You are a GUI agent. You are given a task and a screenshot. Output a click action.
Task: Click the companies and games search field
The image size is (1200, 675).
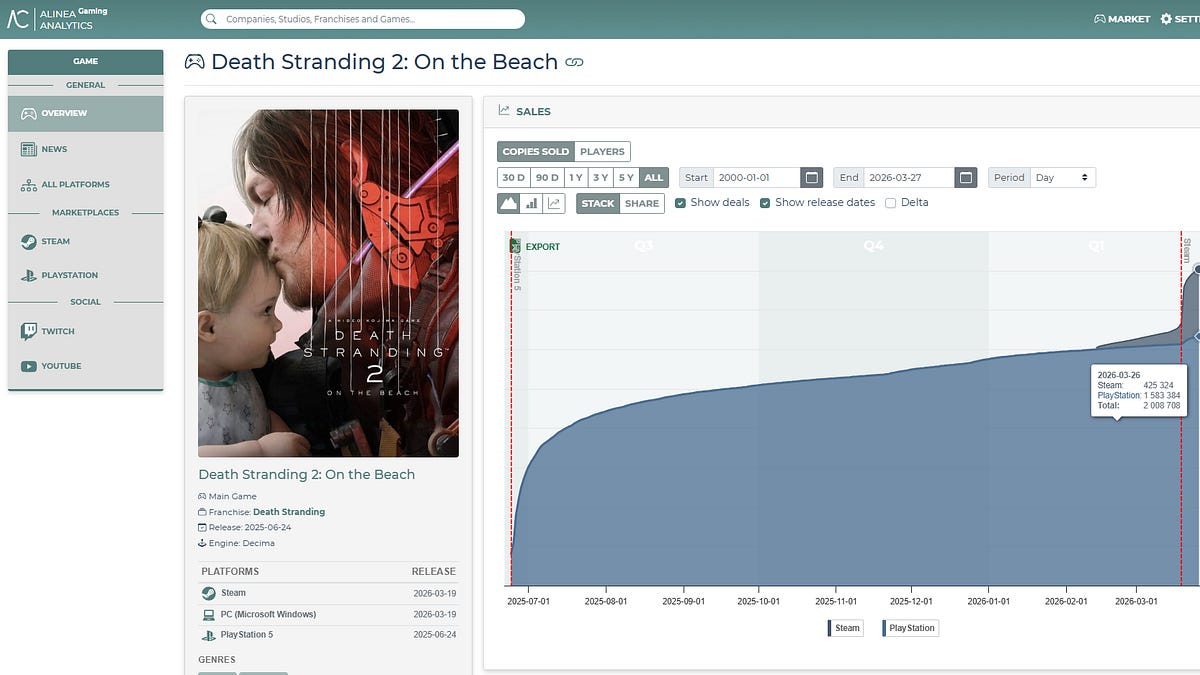click(363, 19)
